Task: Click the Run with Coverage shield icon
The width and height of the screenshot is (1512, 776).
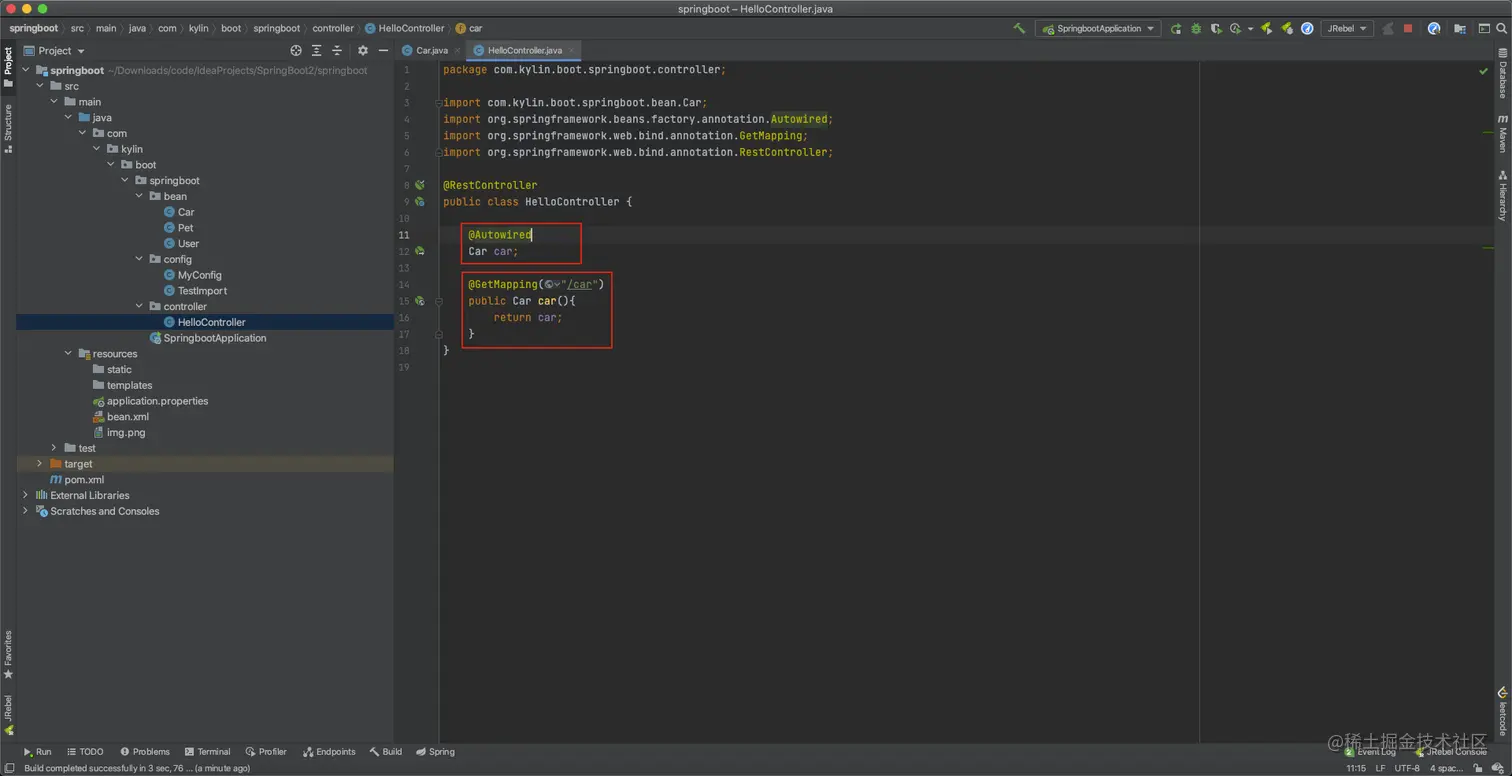Action: tap(1216, 29)
